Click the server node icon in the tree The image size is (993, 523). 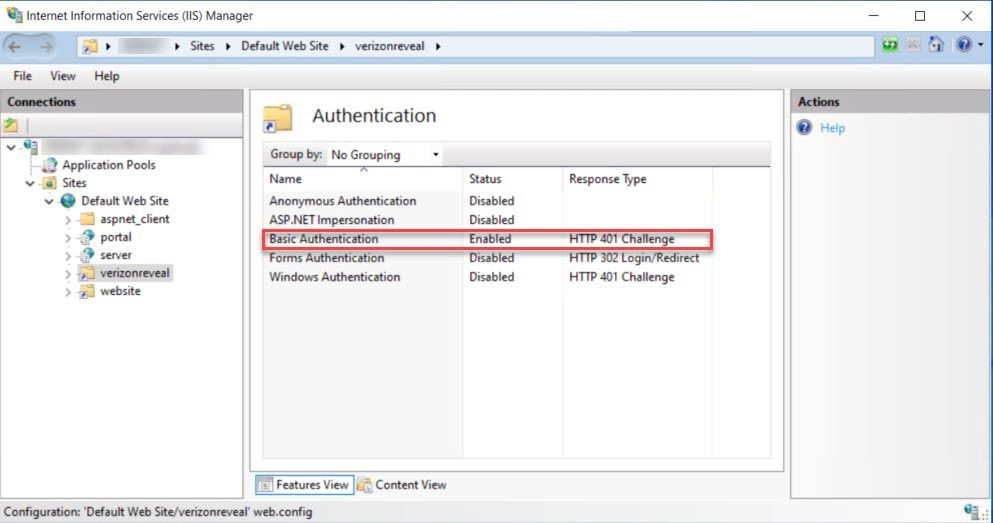30,147
